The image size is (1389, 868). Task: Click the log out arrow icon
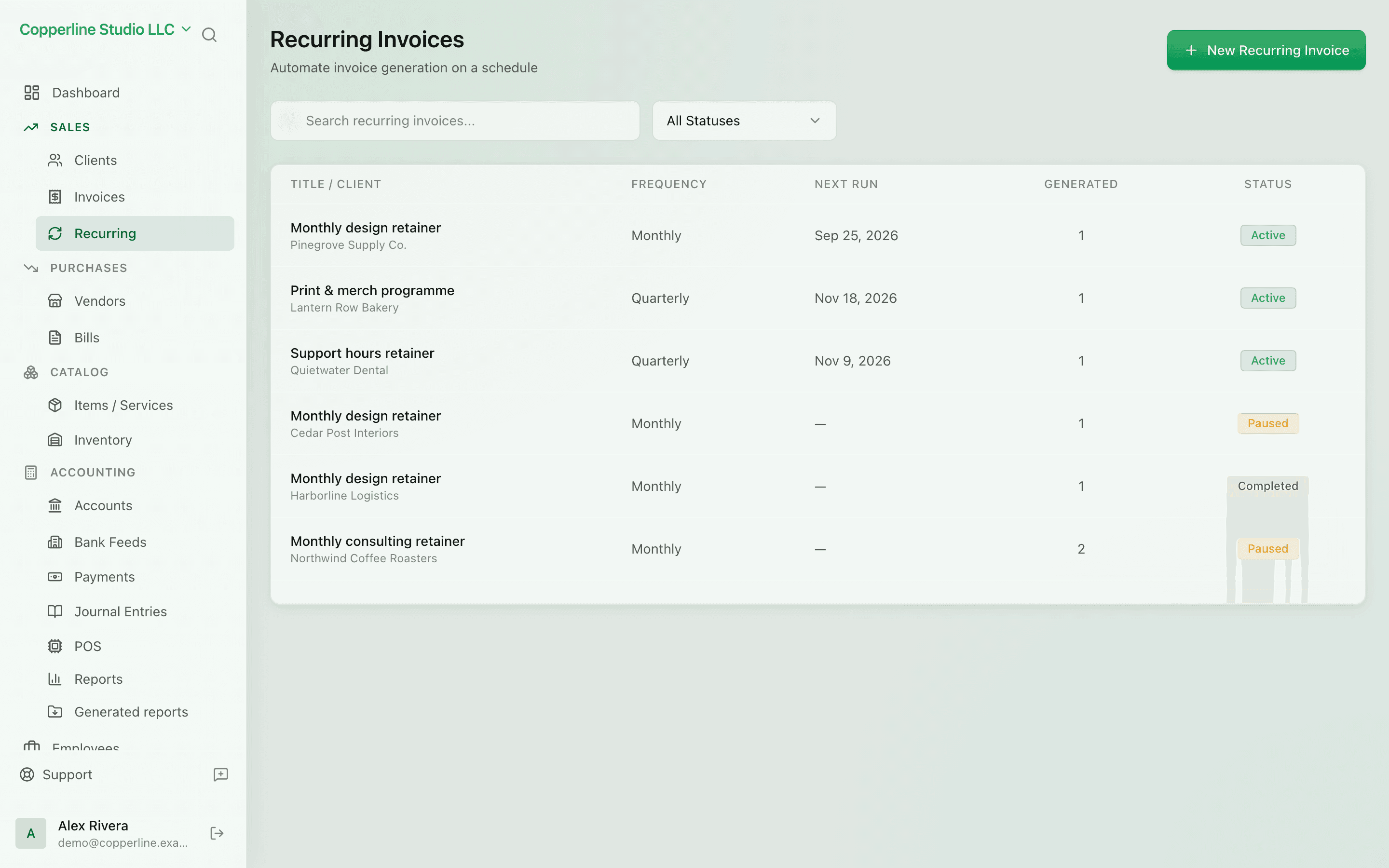217,834
